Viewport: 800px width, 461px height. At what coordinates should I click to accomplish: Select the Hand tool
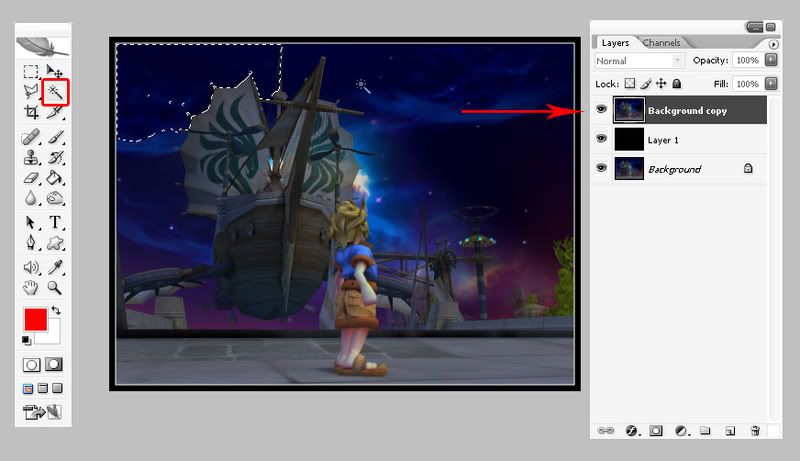(x=31, y=288)
